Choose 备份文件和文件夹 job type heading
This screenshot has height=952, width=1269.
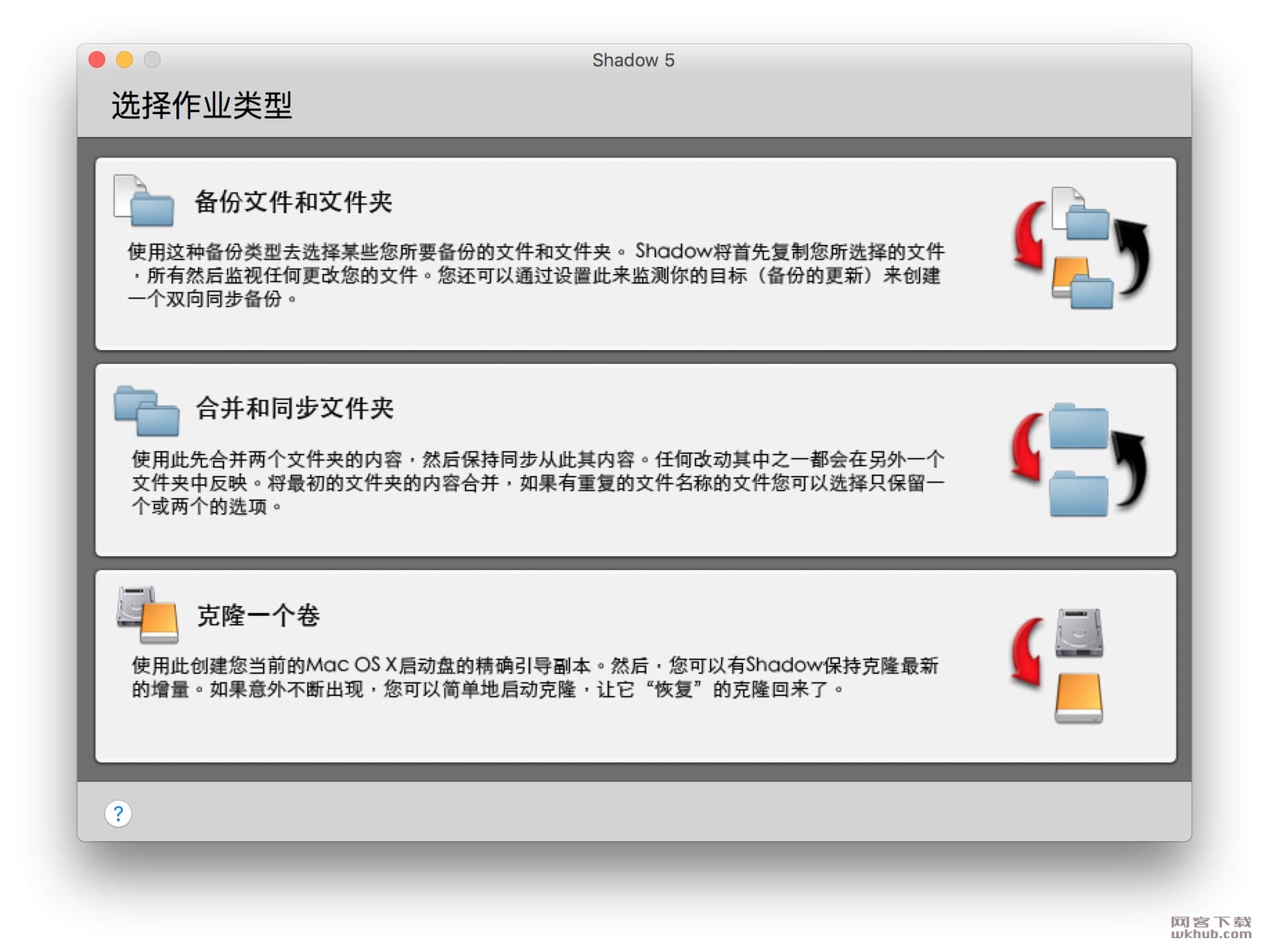click(x=293, y=202)
